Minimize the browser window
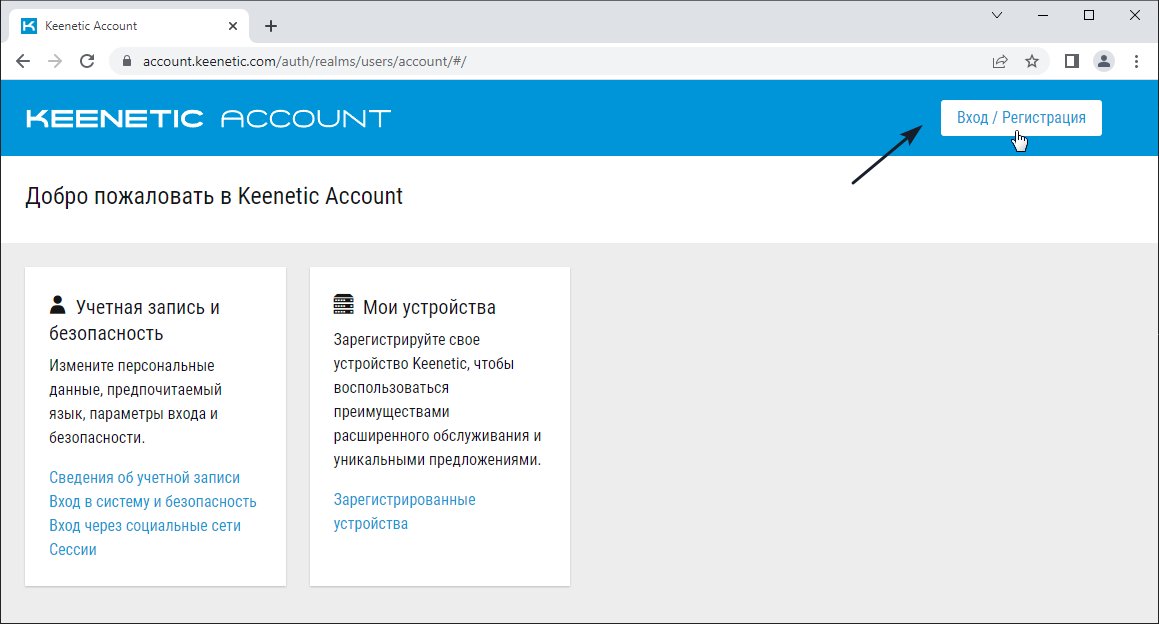This screenshot has width=1159, height=624. 1043,16
